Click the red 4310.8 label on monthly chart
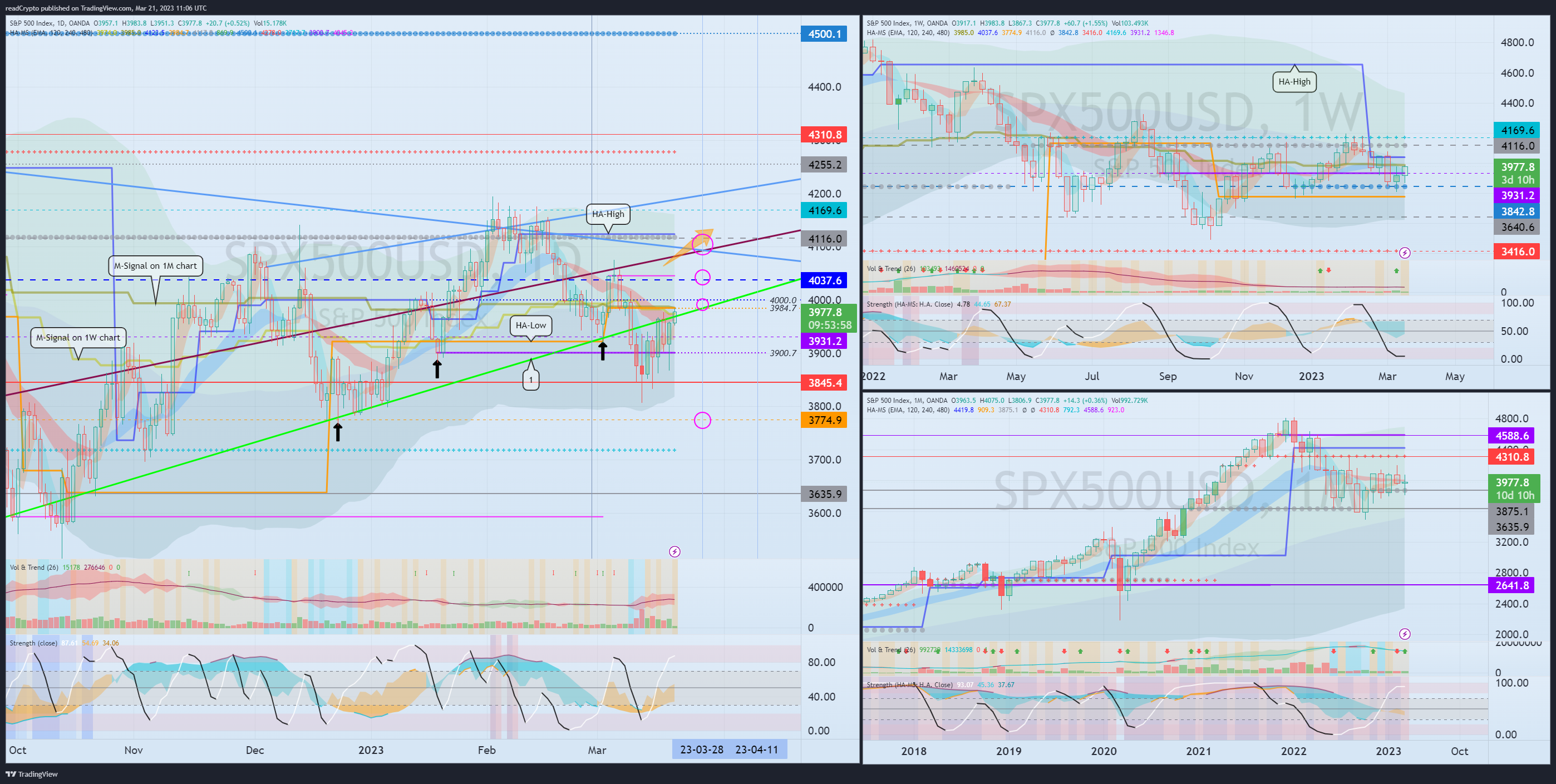The image size is (1556, 784). coord(1511,457)
